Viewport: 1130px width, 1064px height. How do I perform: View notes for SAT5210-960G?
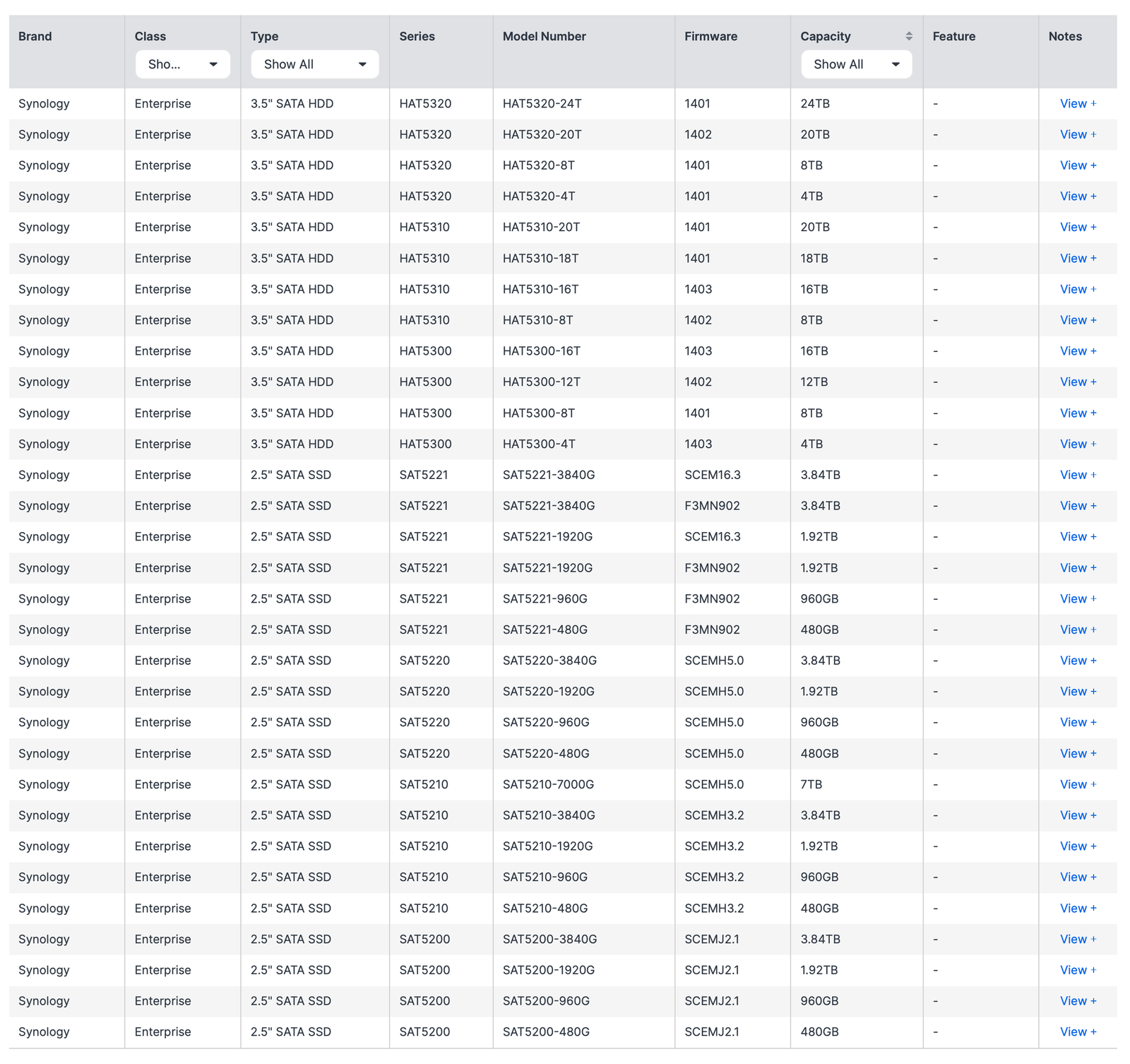click(1078, 877)
